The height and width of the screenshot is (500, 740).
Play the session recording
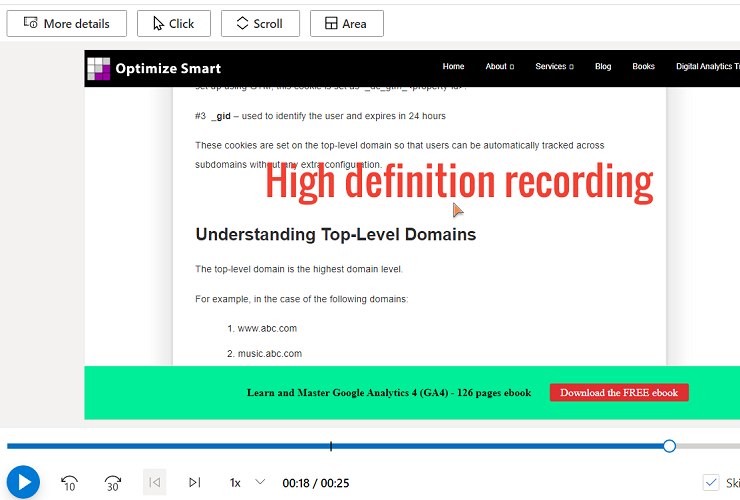(23, 482)
